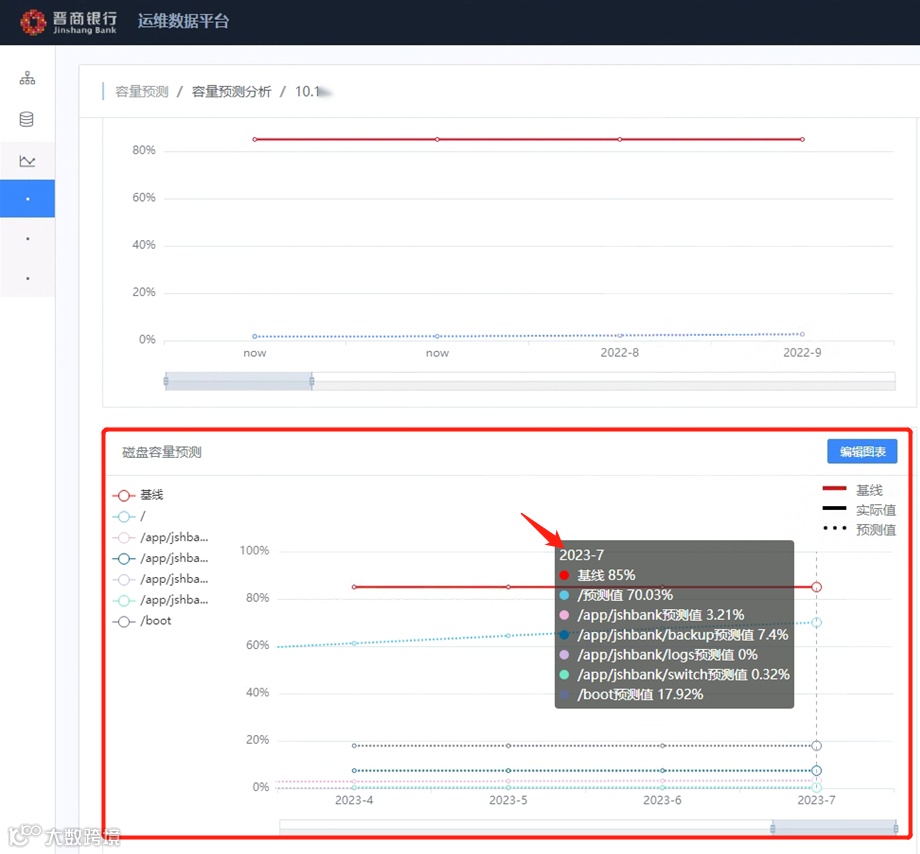Click the 2022-8 axis label
920x854 pixels.
coord(620,353)
